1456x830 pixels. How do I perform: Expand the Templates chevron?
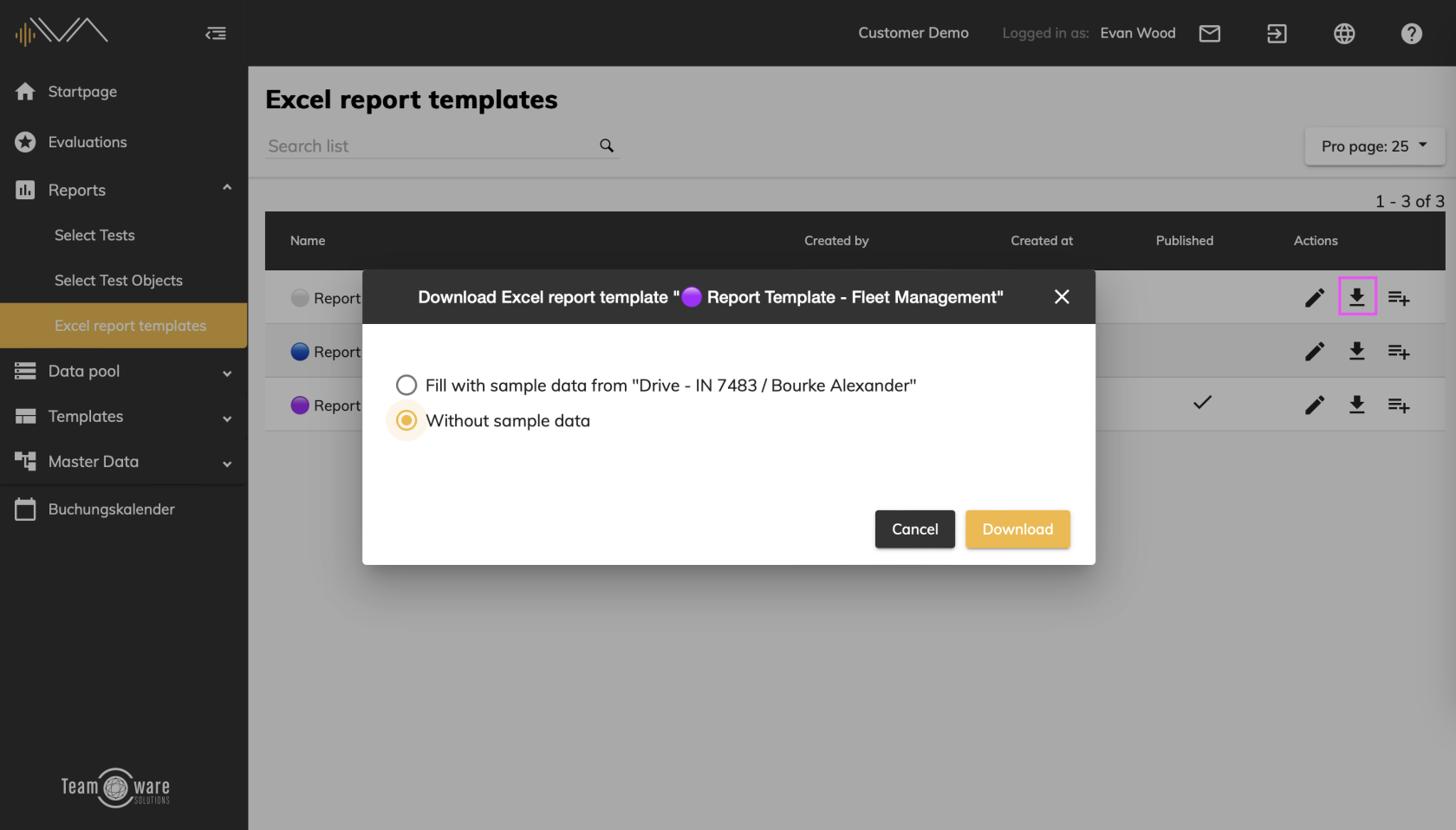point(227,418)
